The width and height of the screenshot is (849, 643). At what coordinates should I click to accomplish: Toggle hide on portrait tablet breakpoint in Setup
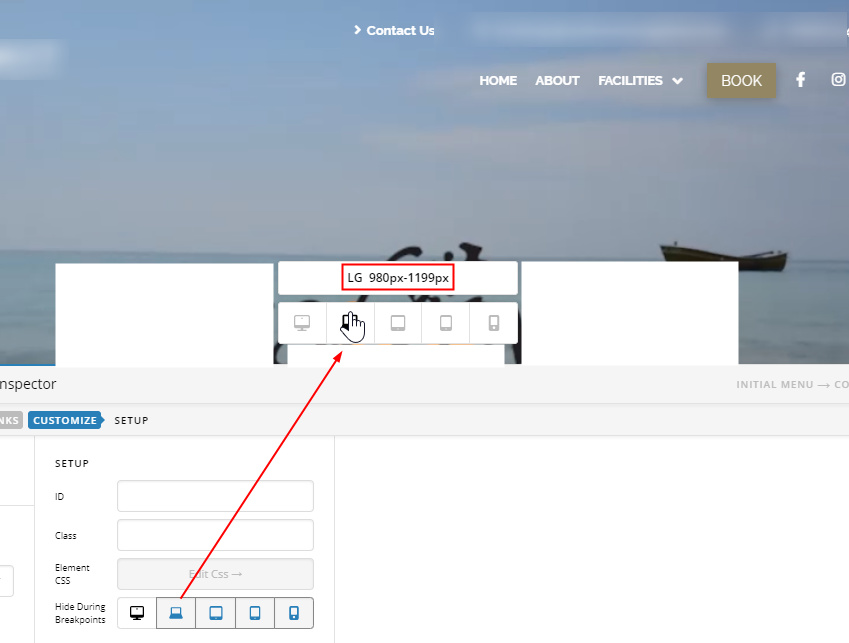point(255,613)
